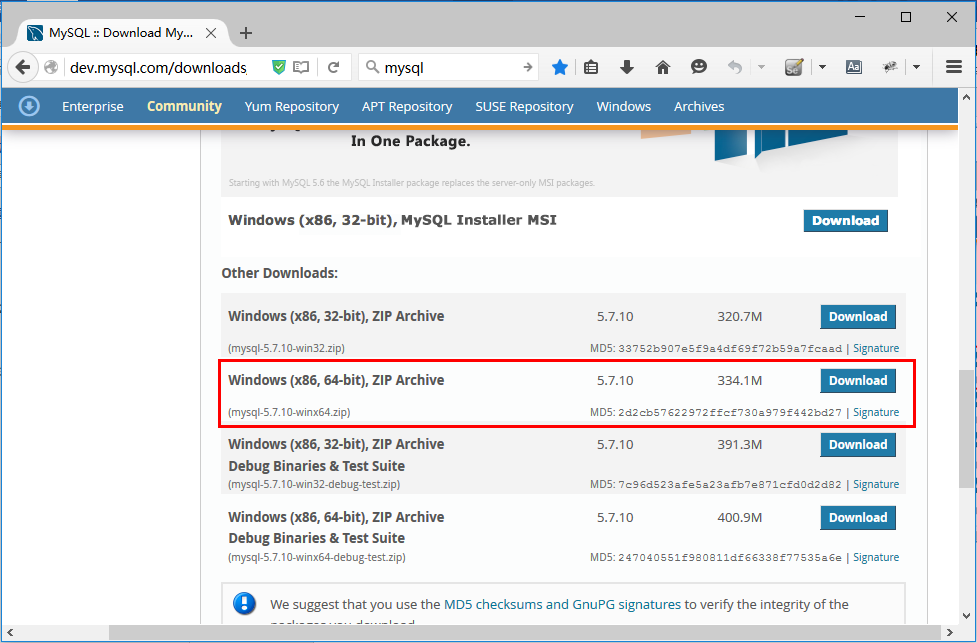Open Yum Repository page
Image resolution: width=977 pixels, height=643 pixels.
tap(292, 107)
